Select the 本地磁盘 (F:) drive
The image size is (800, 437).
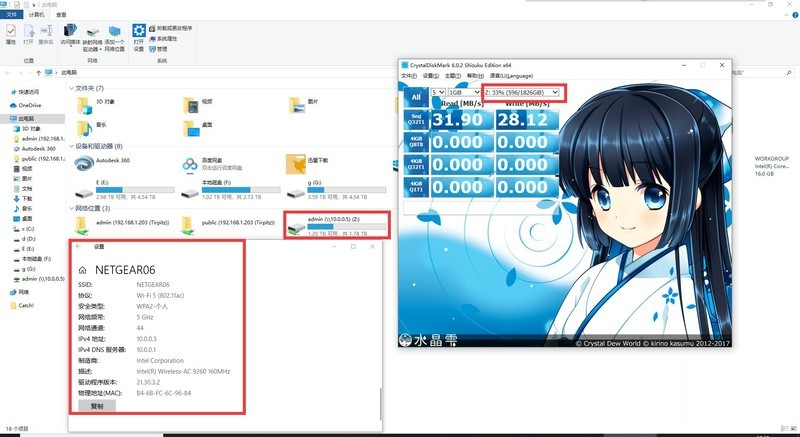[231, 189]
